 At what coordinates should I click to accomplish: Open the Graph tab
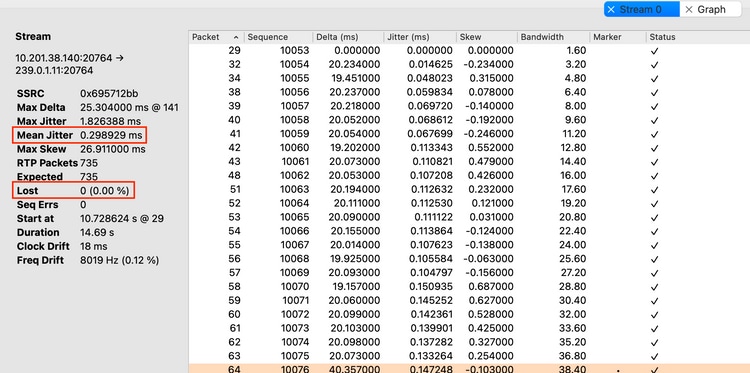[x=711, y=9]
